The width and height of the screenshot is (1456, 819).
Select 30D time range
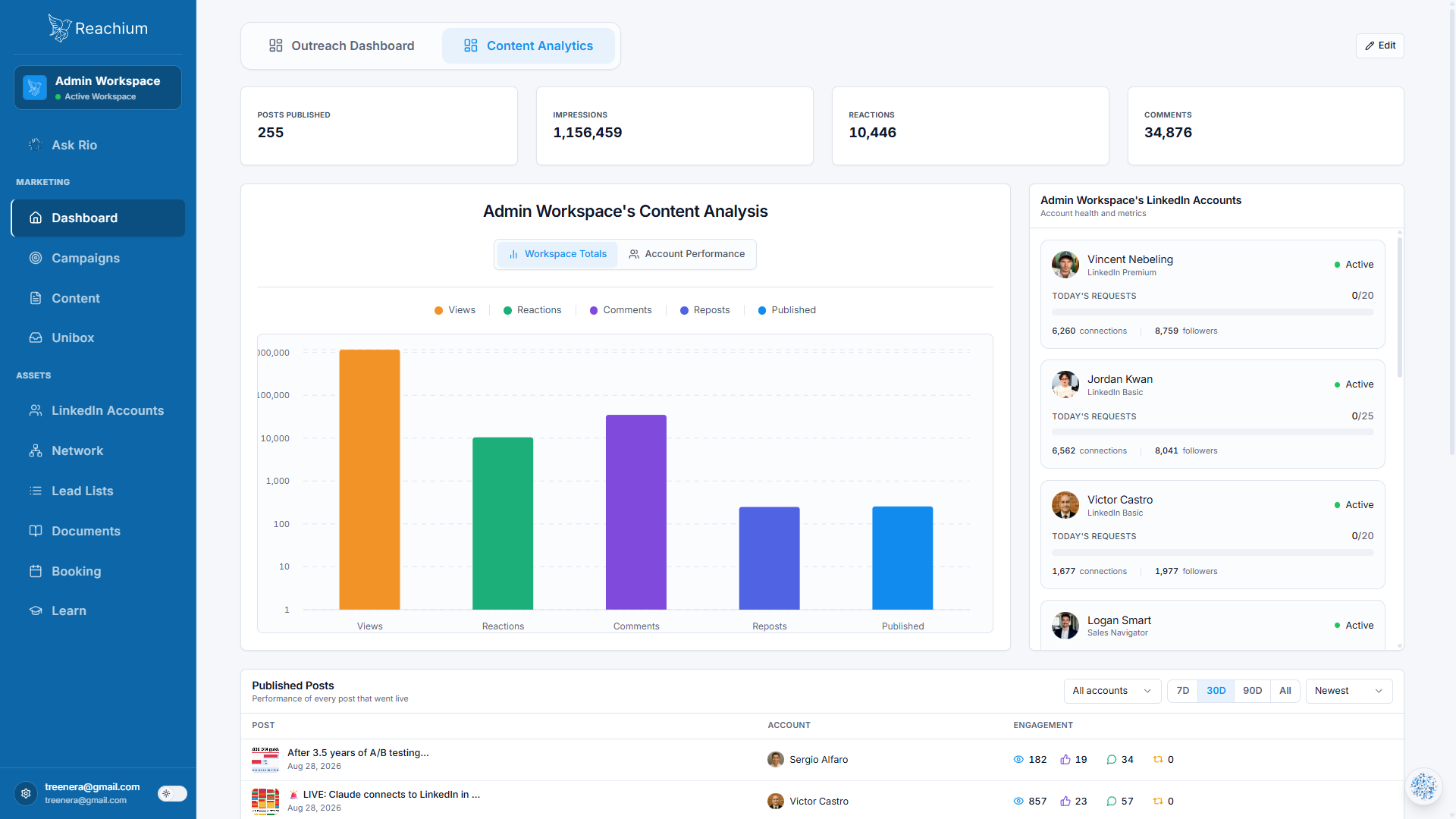tap(1216, 691)
